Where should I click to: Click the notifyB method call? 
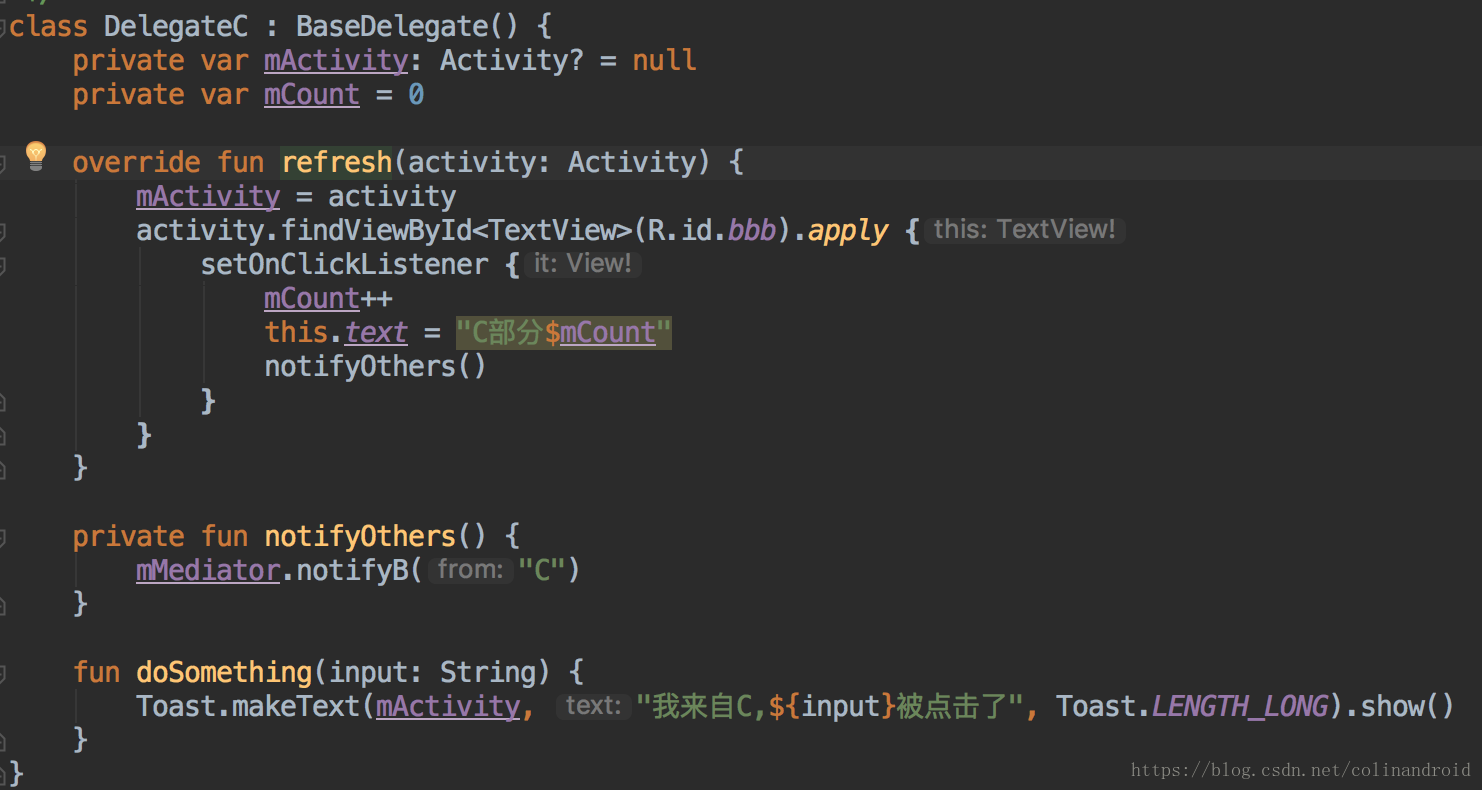point(352,571)
